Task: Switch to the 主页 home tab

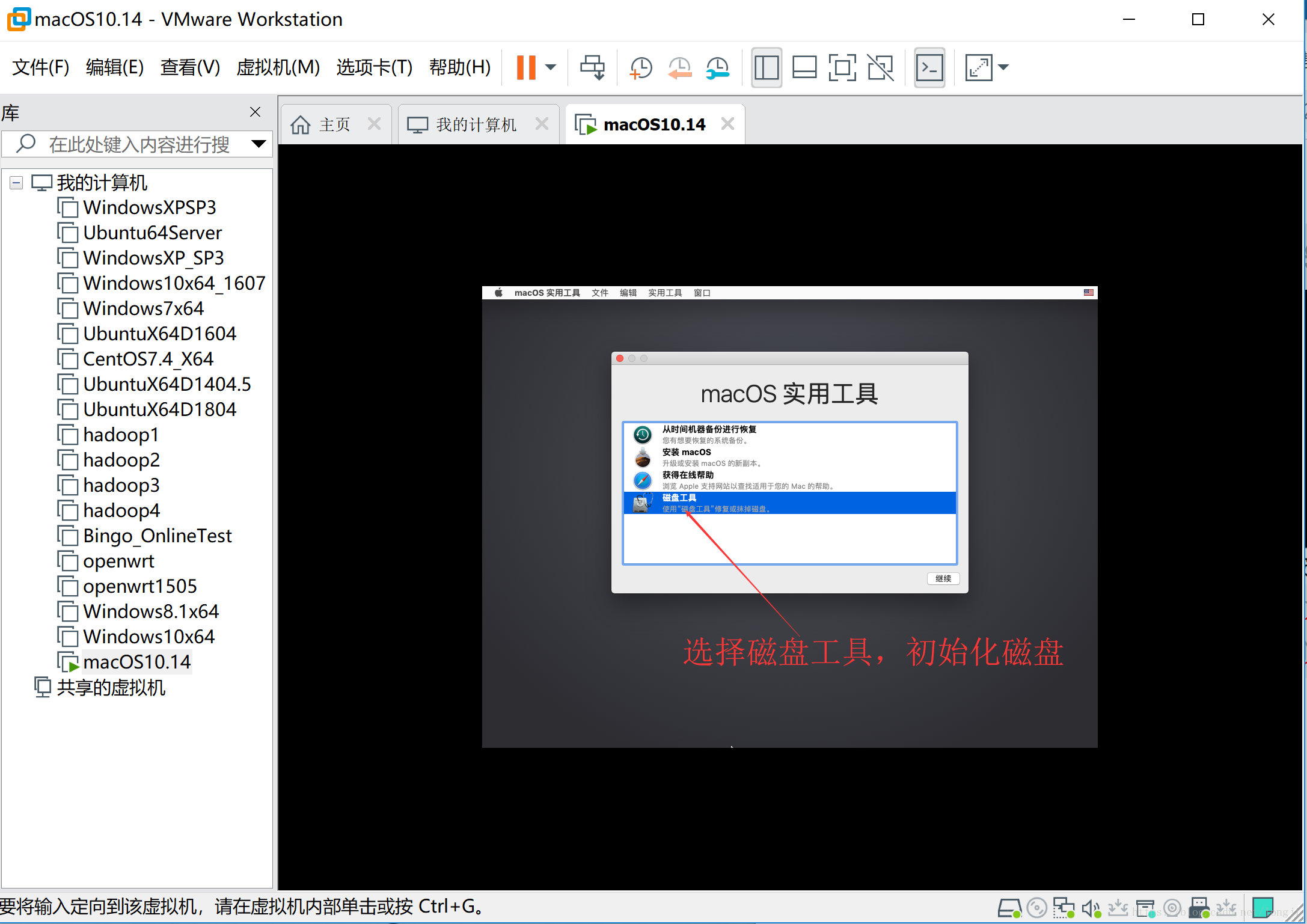Action: pyautogui.click(x=334, y=124)
